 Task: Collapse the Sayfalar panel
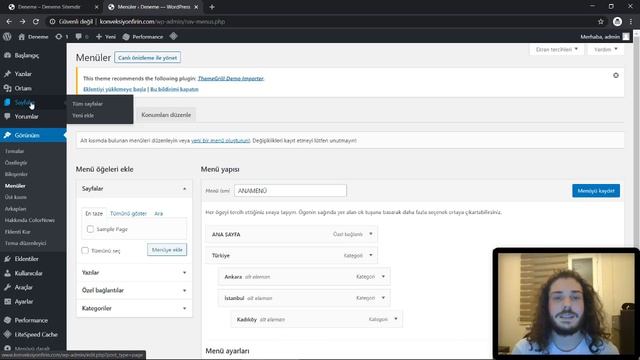coord(184,189)
